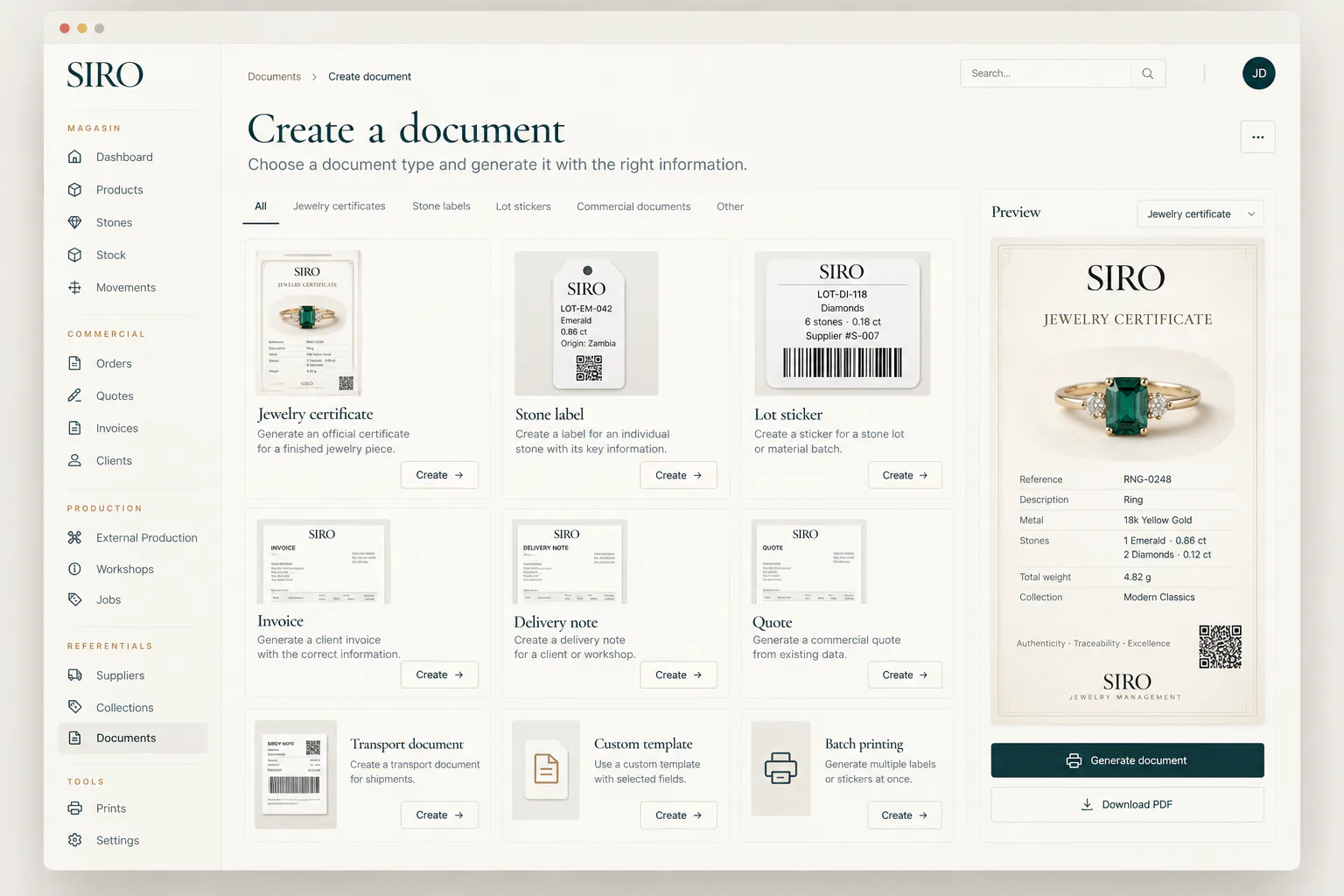
Task: Click the Stock cube icon
Action: (x=75, y=255)
